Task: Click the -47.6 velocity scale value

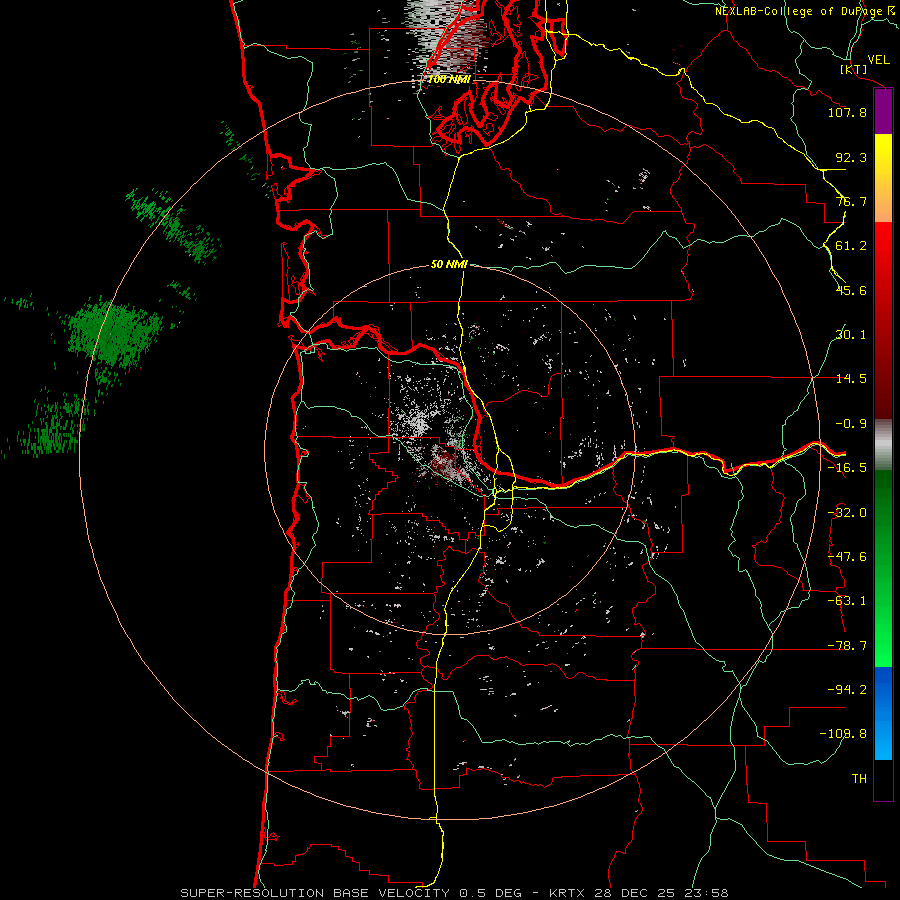Action: point(847,557)
